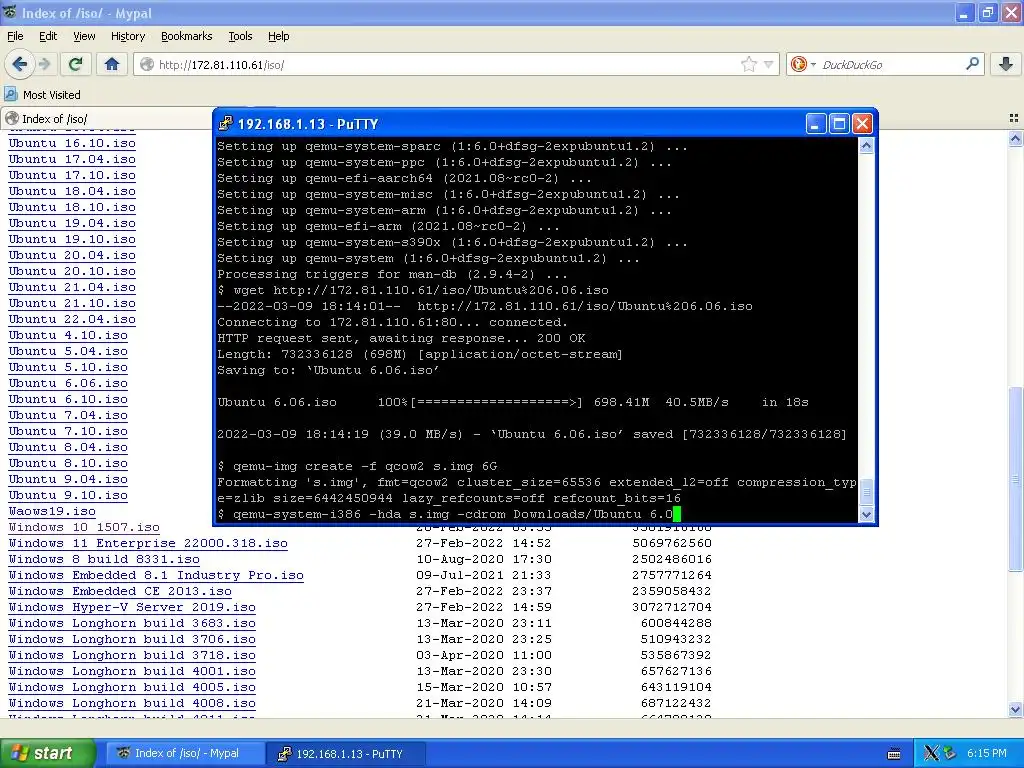Click the taskbar clock 6:15 PM
This screenshot has width=1024, height=768.
coord(987,754)
